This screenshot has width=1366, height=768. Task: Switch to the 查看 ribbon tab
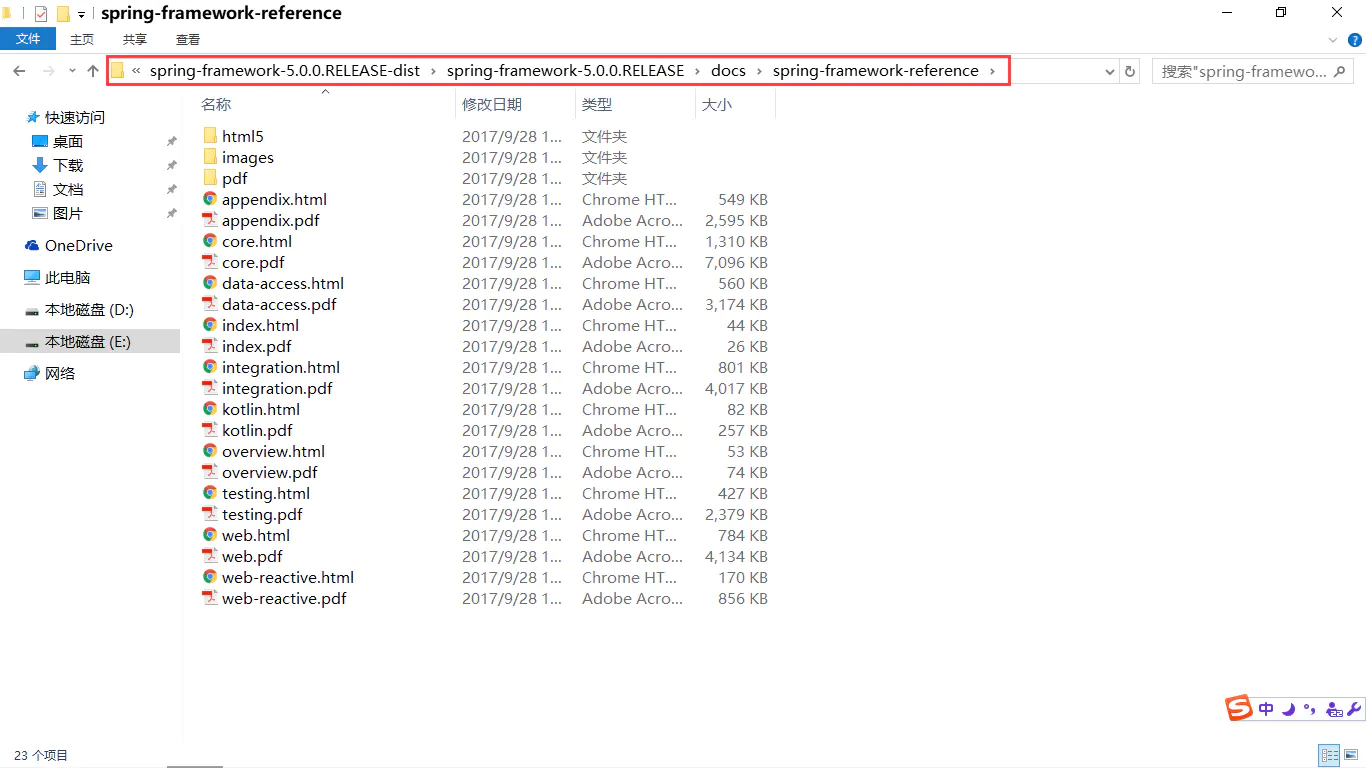(190, 39)
